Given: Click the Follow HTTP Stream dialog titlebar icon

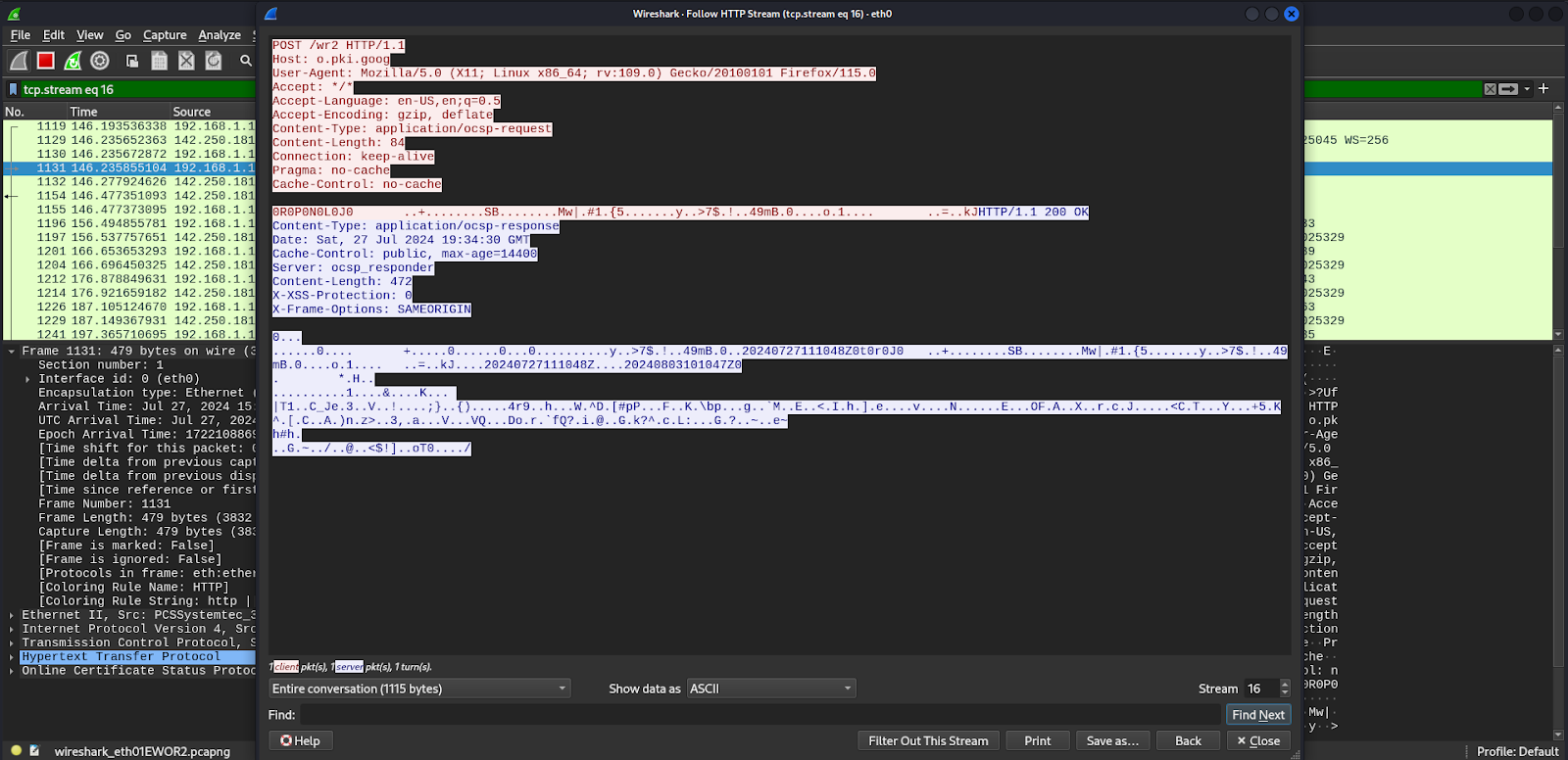Looking at the screenshot, I should [271, 14].
